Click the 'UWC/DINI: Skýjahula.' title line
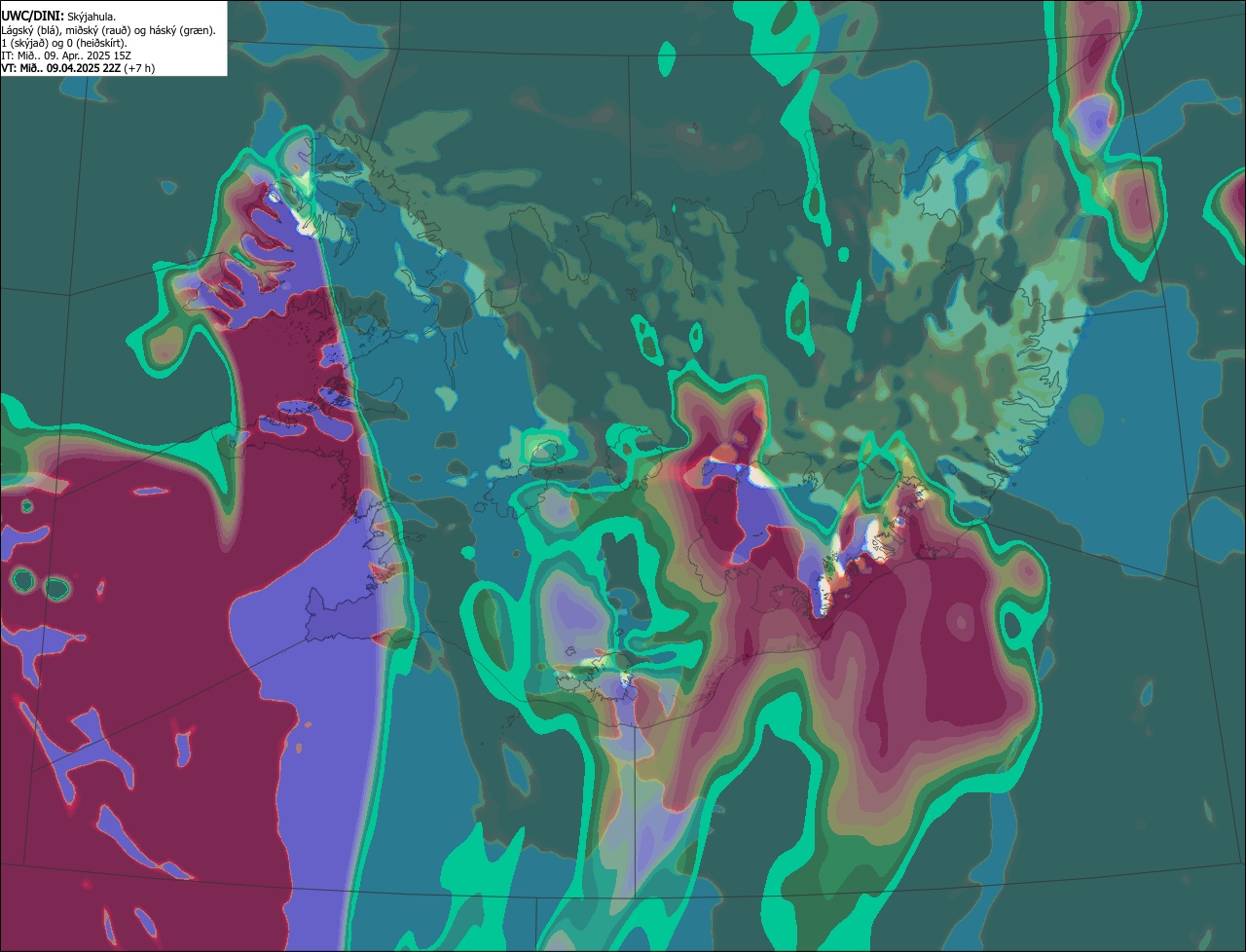 pos(57,17)
